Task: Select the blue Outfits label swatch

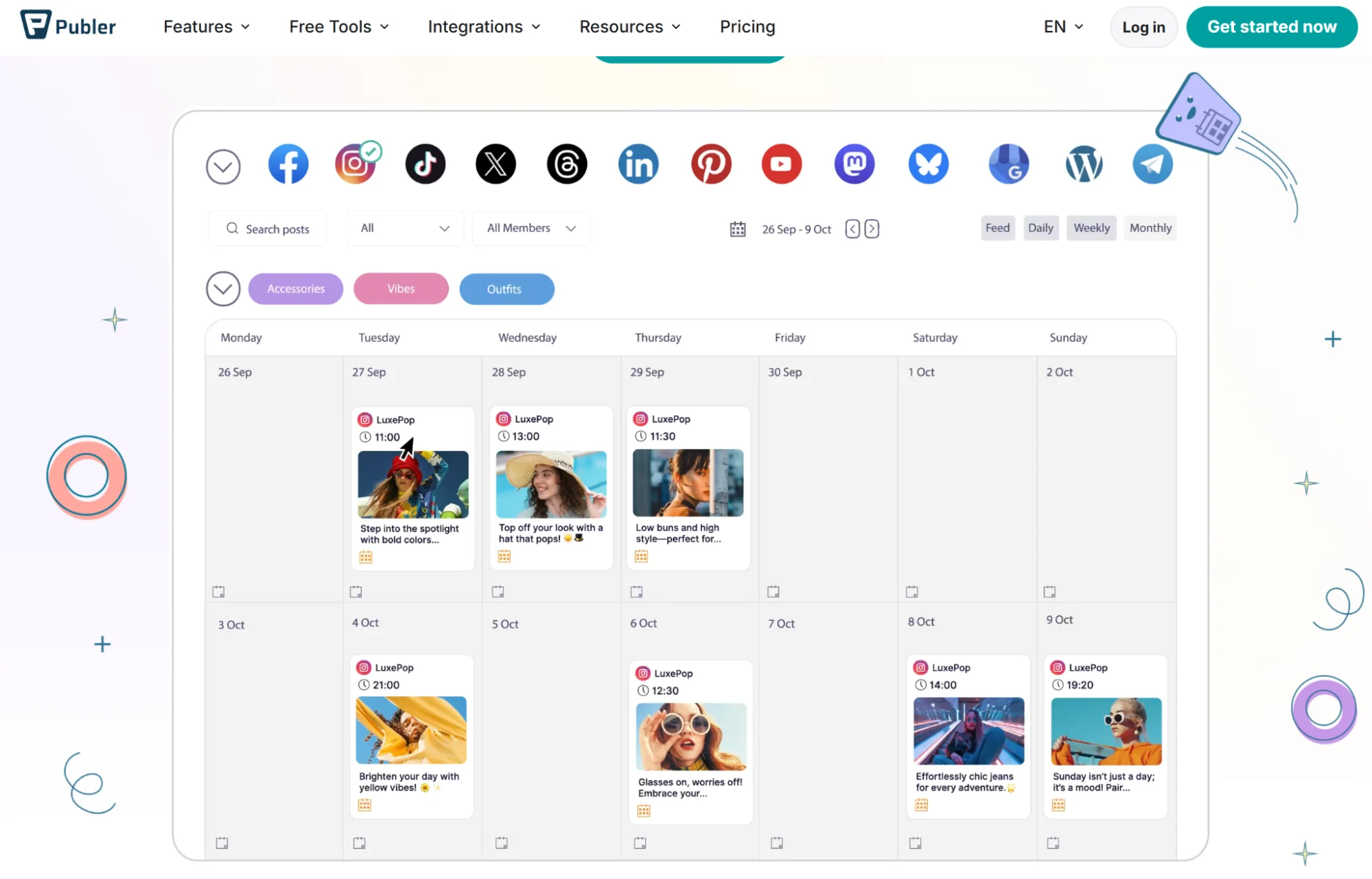Action: click(x=506, y=289)
